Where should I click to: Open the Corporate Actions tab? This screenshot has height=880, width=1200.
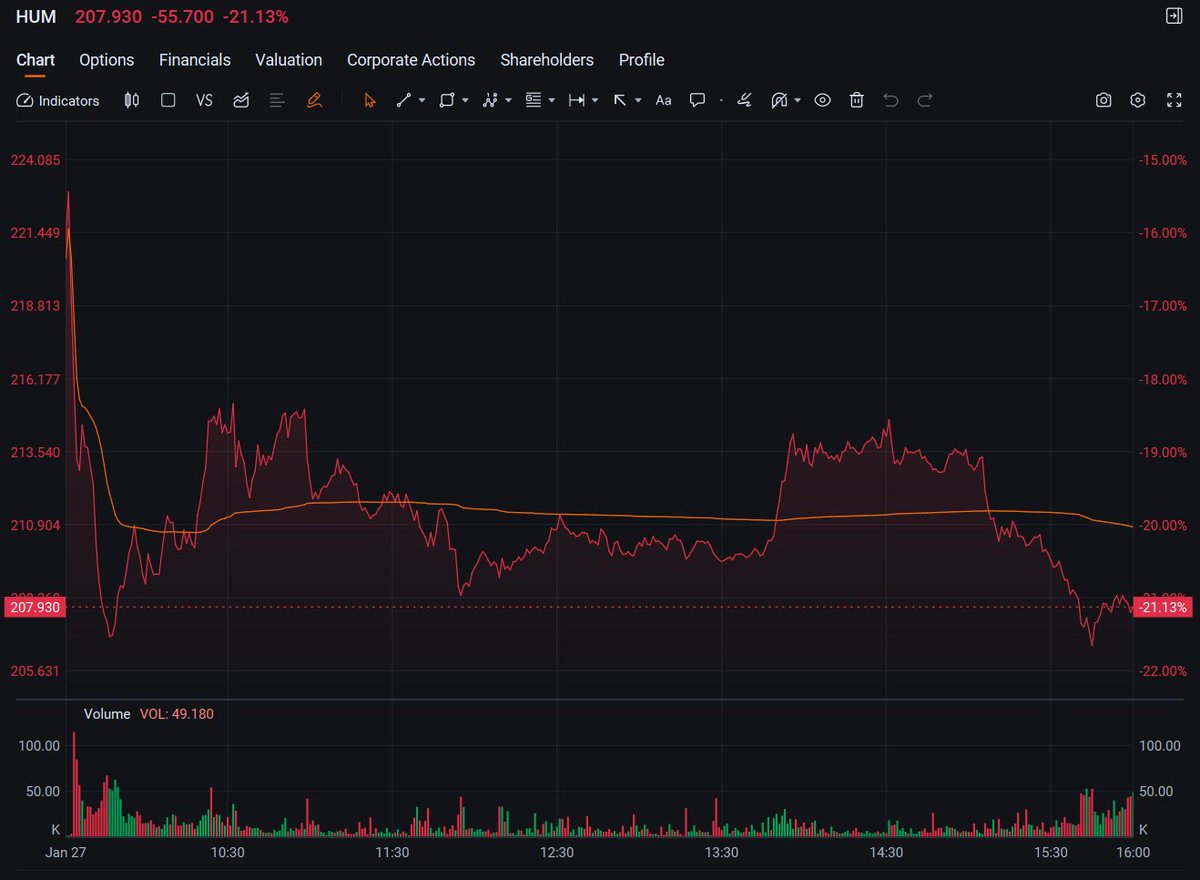click(411, 60)
